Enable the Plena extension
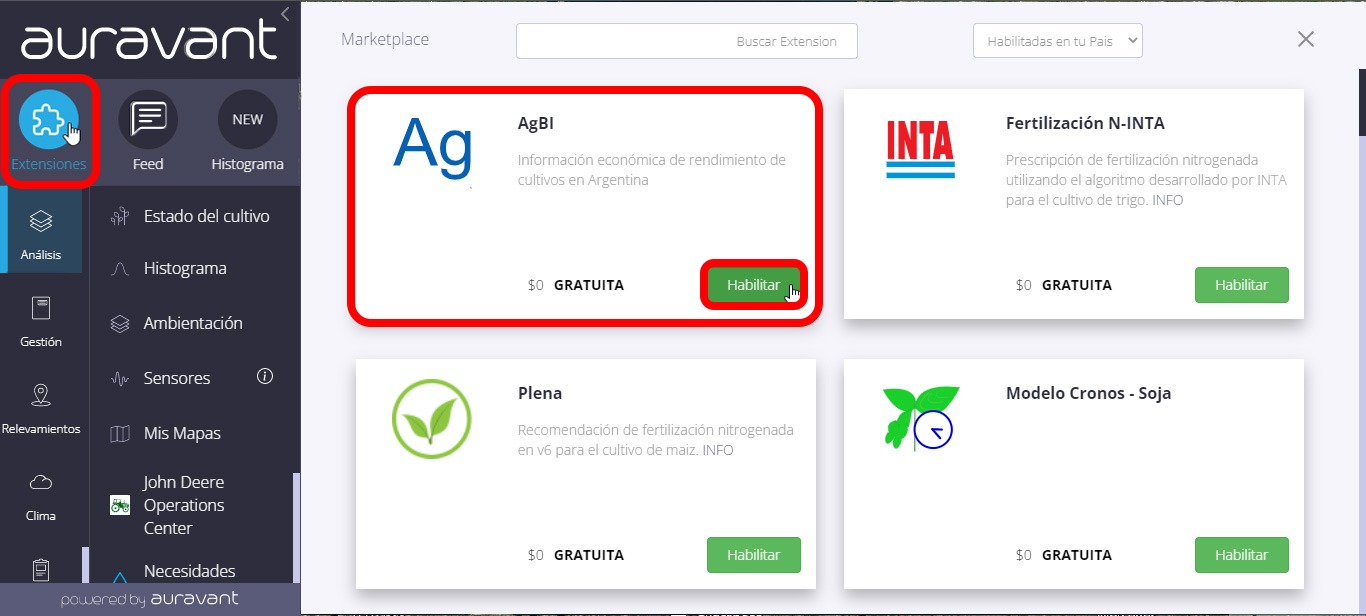1366x616 pixels. coord(754,555)
